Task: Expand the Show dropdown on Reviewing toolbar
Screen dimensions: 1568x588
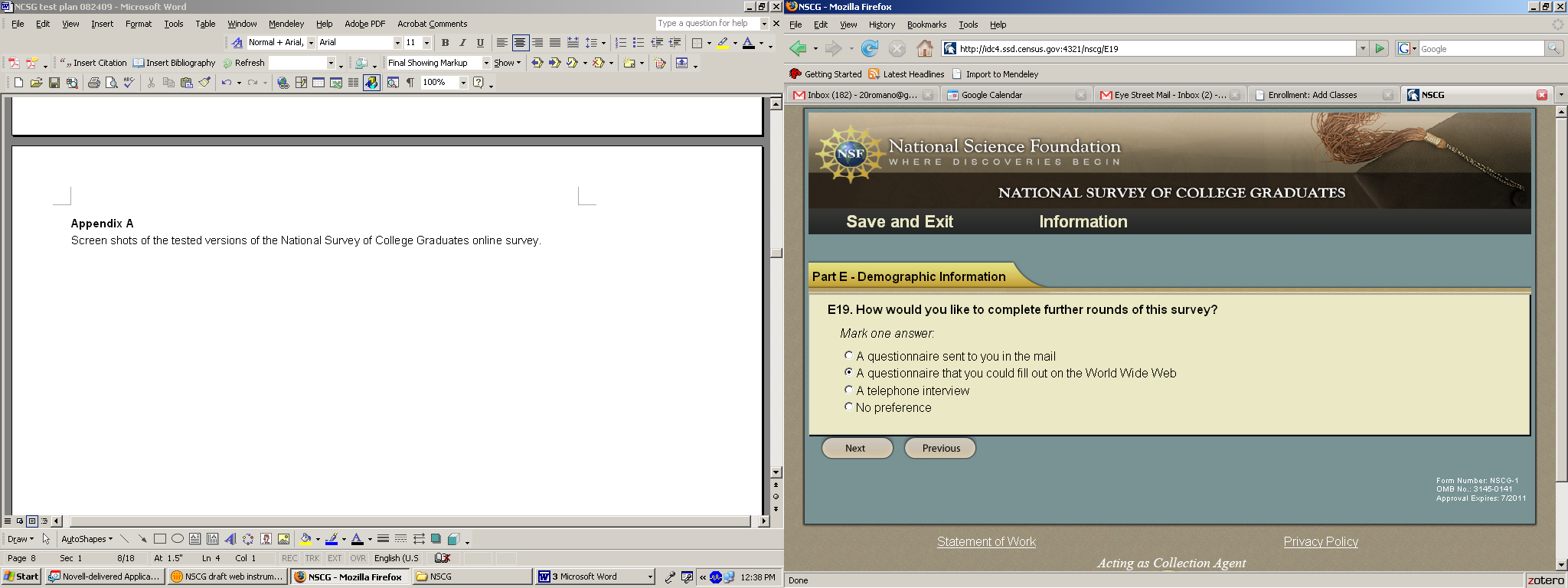Action: (x=507, y=63)
